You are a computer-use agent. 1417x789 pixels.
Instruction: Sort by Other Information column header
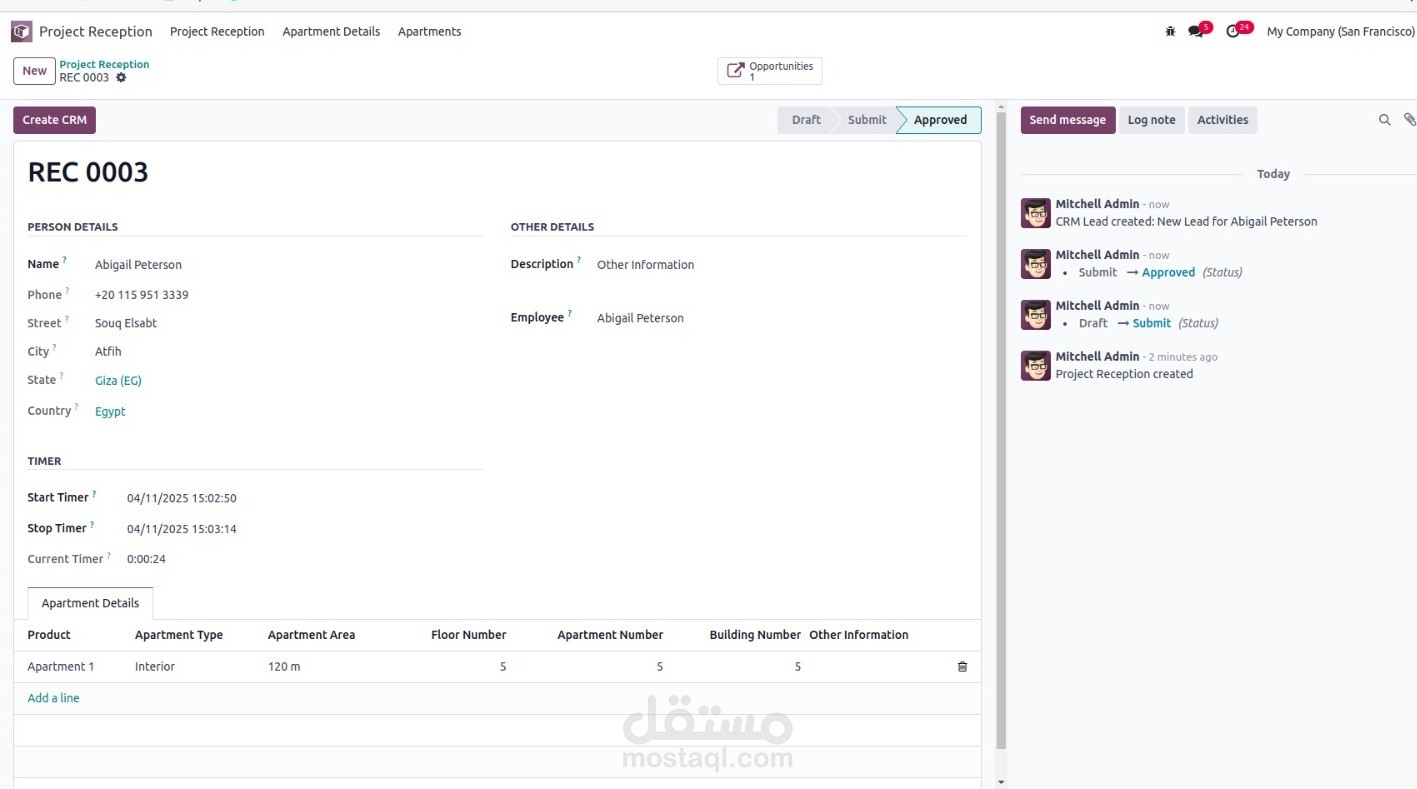pos(859,635)
